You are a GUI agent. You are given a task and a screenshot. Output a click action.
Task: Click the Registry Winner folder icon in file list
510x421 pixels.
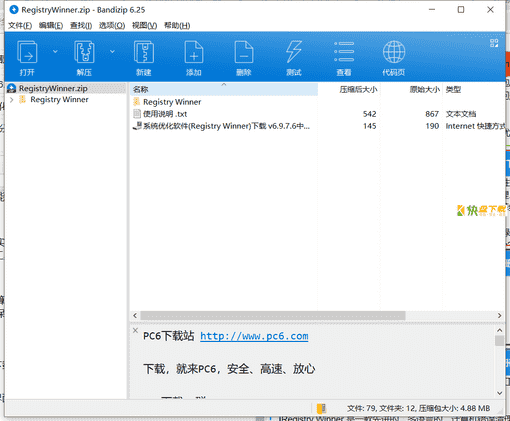pos(136,102)
